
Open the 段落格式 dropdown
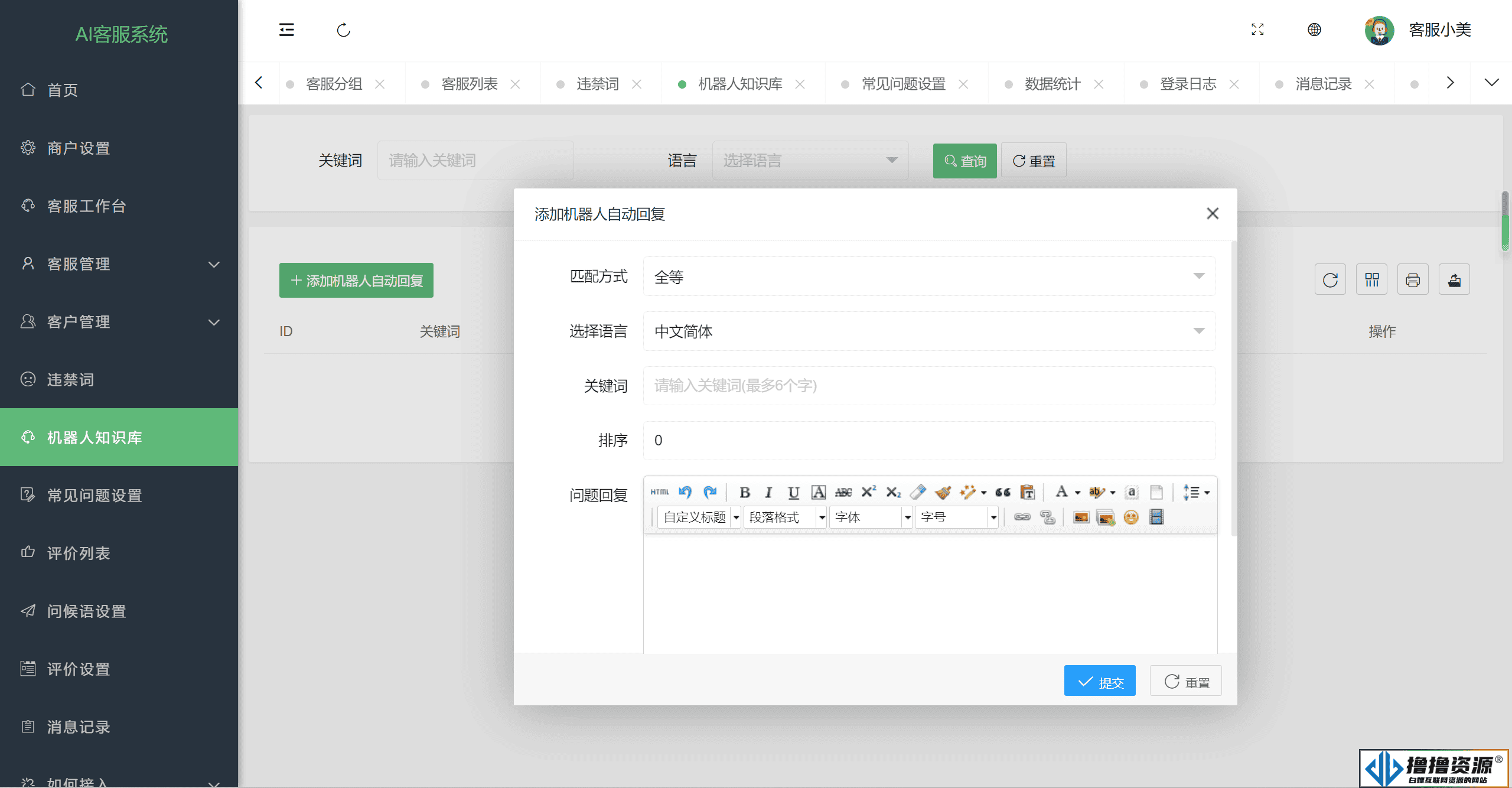785,517
